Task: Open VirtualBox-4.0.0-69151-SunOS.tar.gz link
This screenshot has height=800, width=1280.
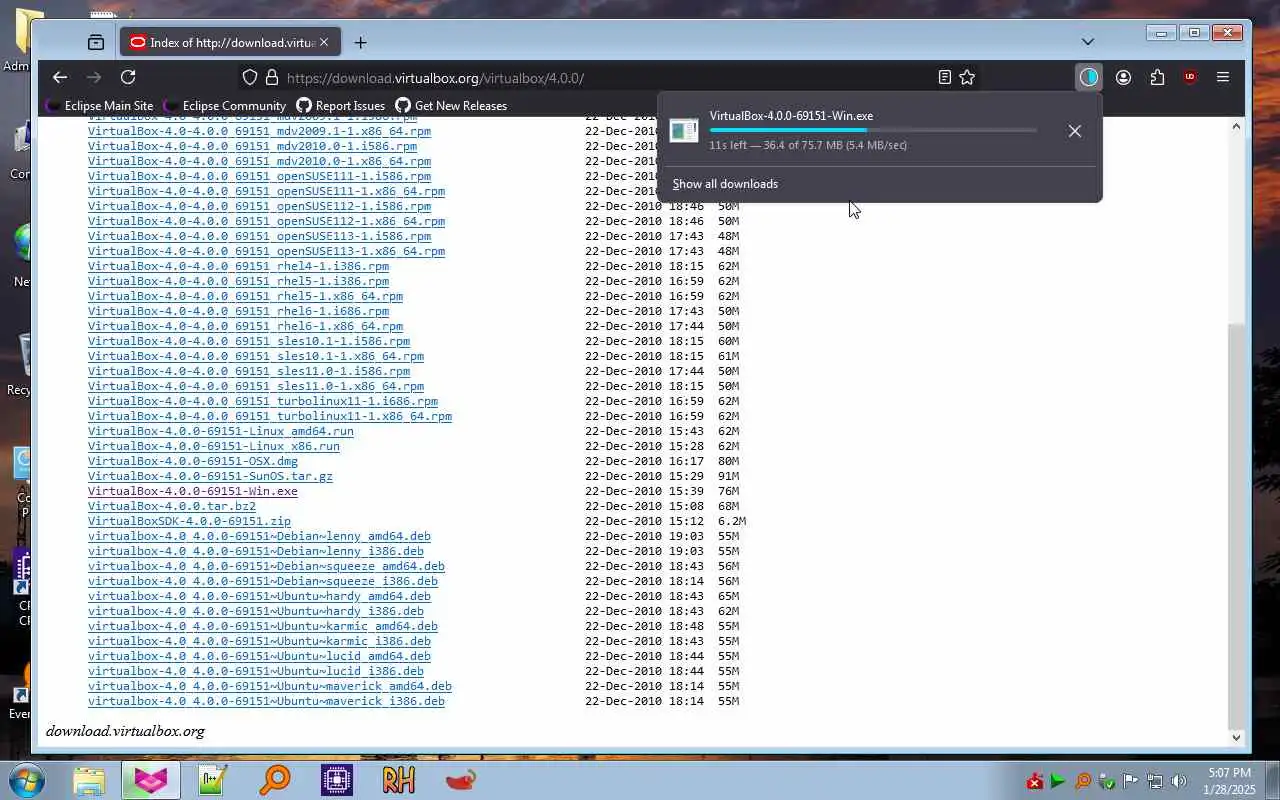Action: 210,476
